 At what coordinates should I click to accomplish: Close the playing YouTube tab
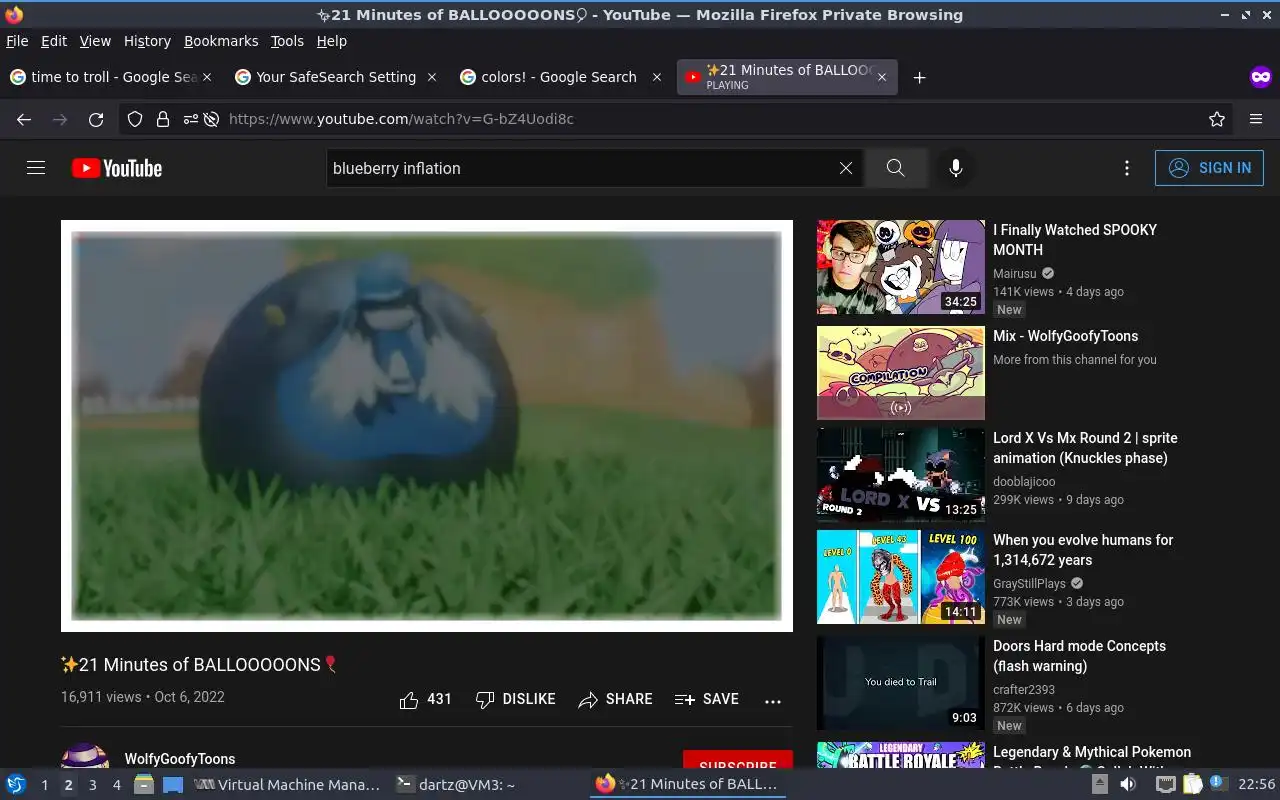tap(881, 77)
